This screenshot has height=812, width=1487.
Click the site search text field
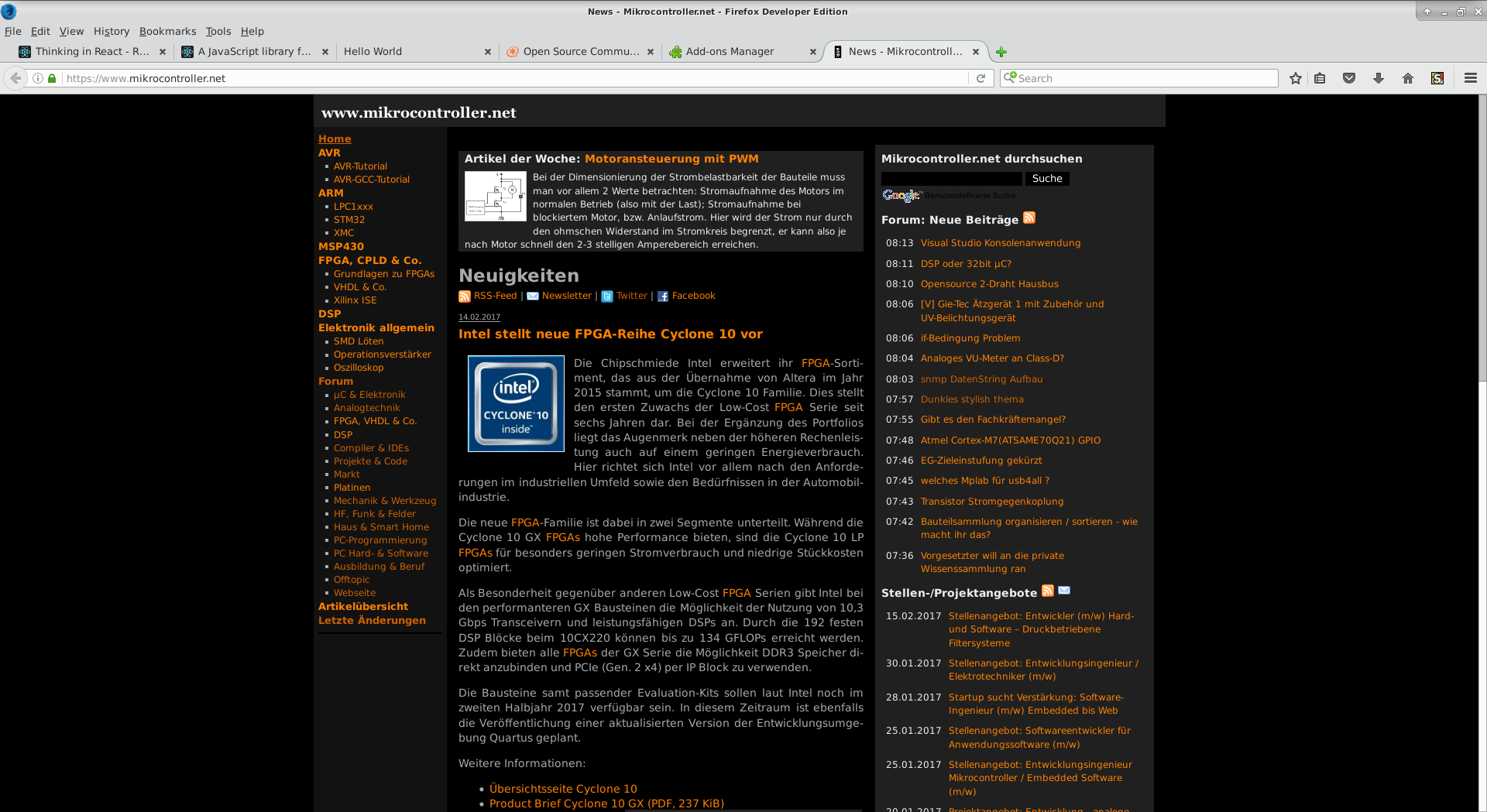click(952, 179)
